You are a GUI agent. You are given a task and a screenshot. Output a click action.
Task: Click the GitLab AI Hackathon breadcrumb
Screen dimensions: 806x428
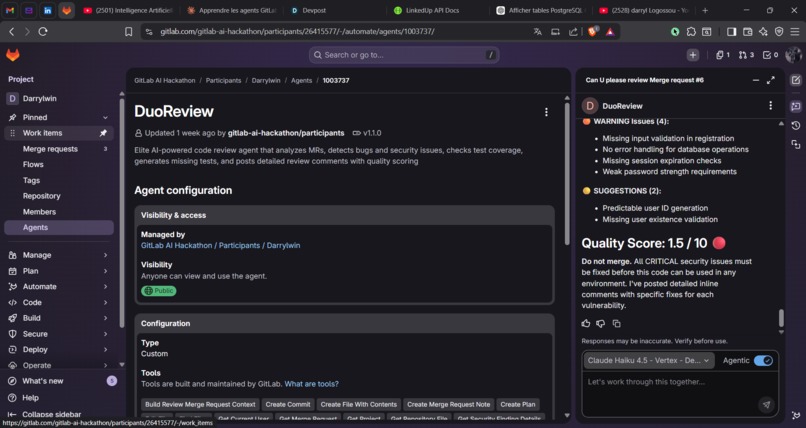coord(164,81)
